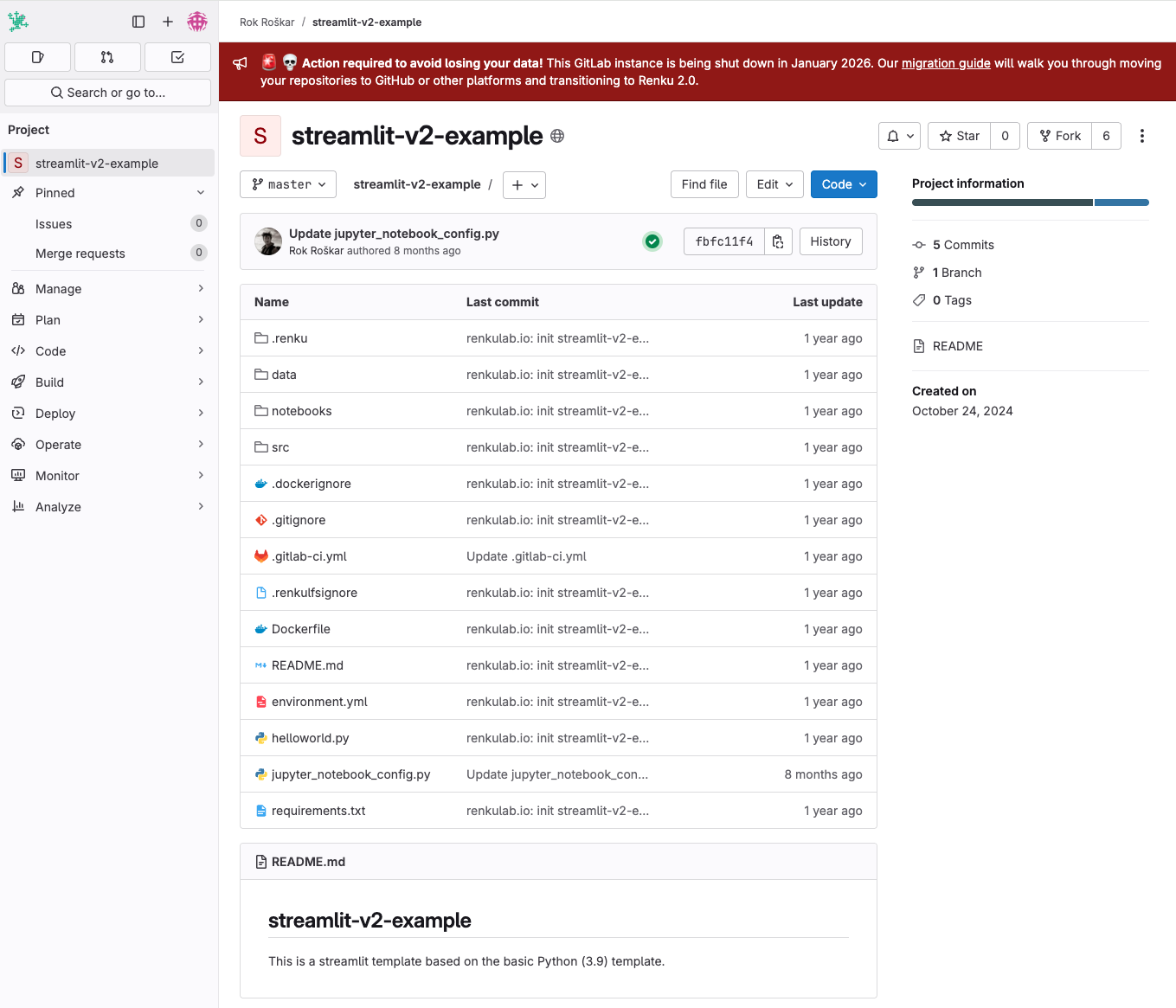Image resolution: width=1176 pixels, height=1008 pixels.
Task: Click the Docker icon beside .dockerignore
Action: [261, 484]
